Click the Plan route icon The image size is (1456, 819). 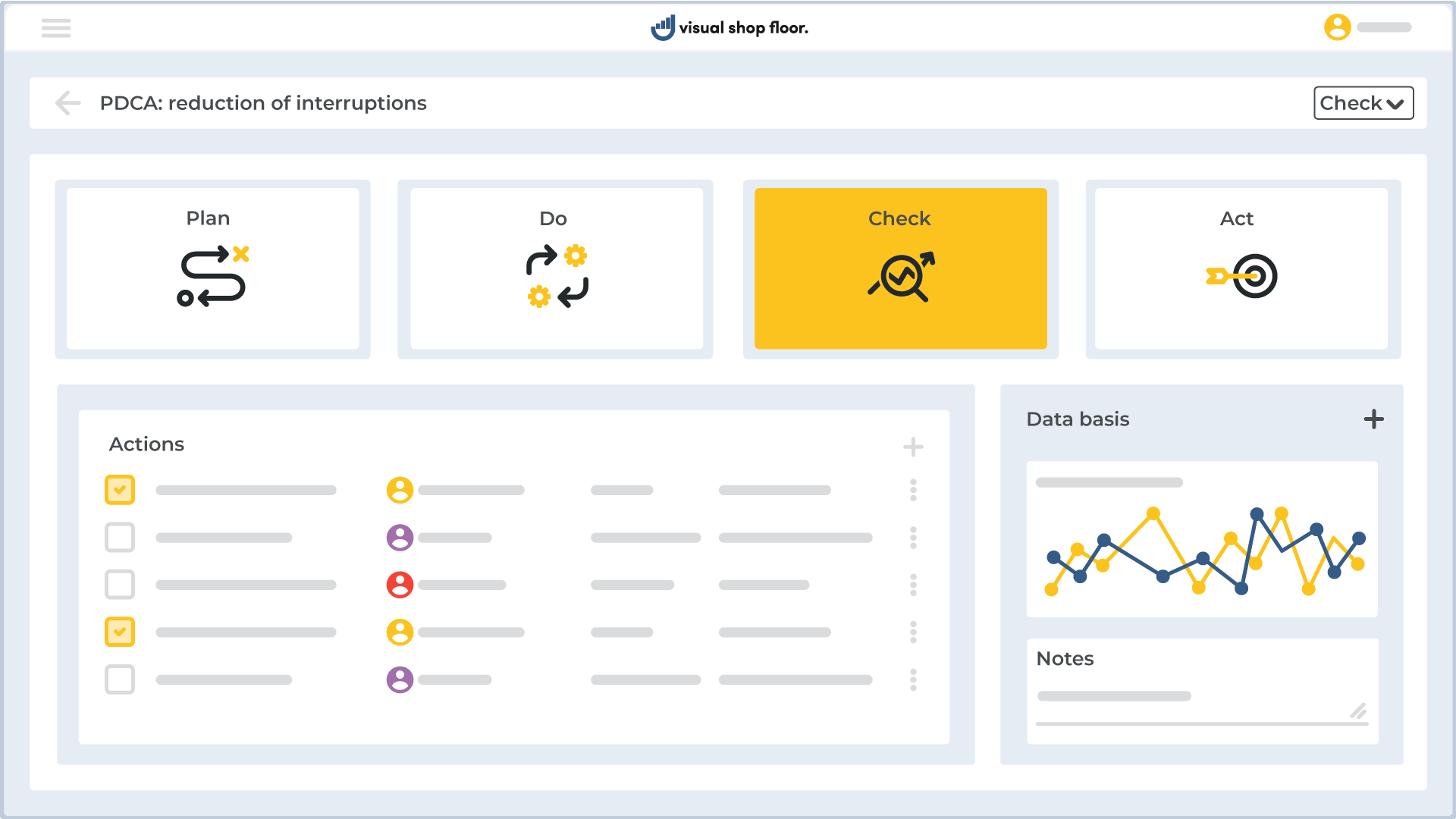click(212, 276)
